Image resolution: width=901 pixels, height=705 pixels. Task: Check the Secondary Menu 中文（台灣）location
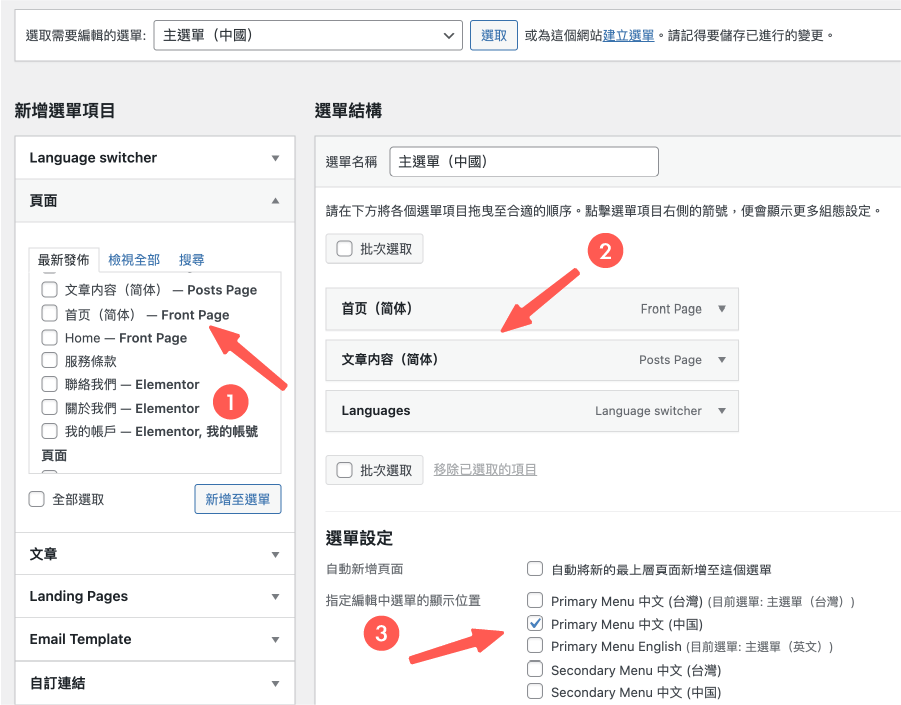537,669
